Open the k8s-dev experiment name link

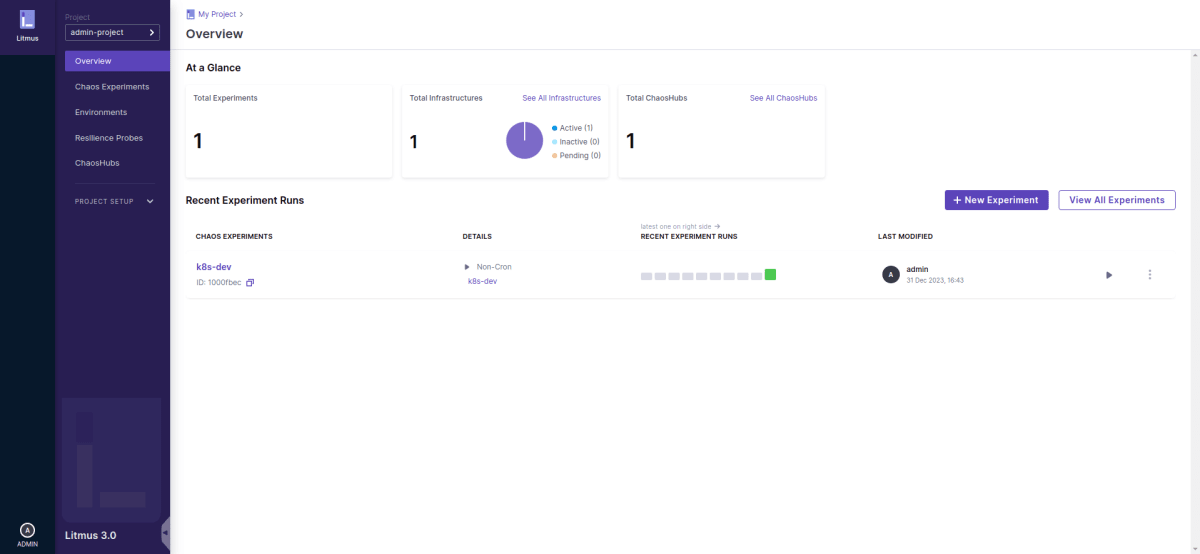point(214,267)
